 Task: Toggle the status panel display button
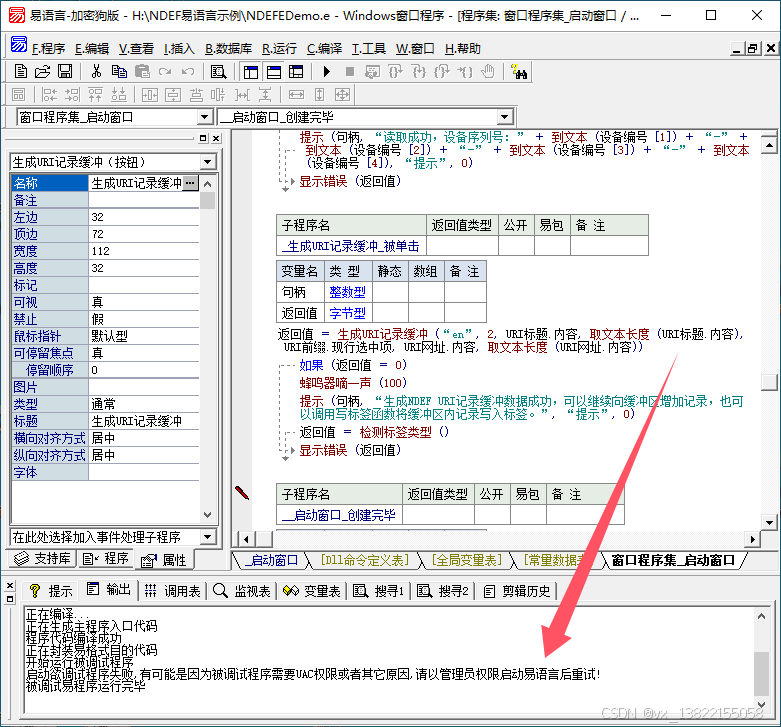click(x=273, y=72)
